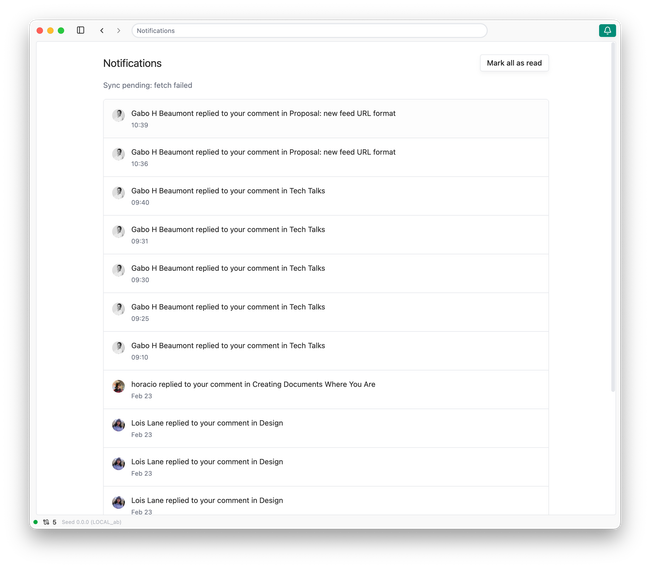This screenshot has height=568, width=650.
Task: Open the 10:36 Proposal feed URL notification
Action: [x=263, y=153]
